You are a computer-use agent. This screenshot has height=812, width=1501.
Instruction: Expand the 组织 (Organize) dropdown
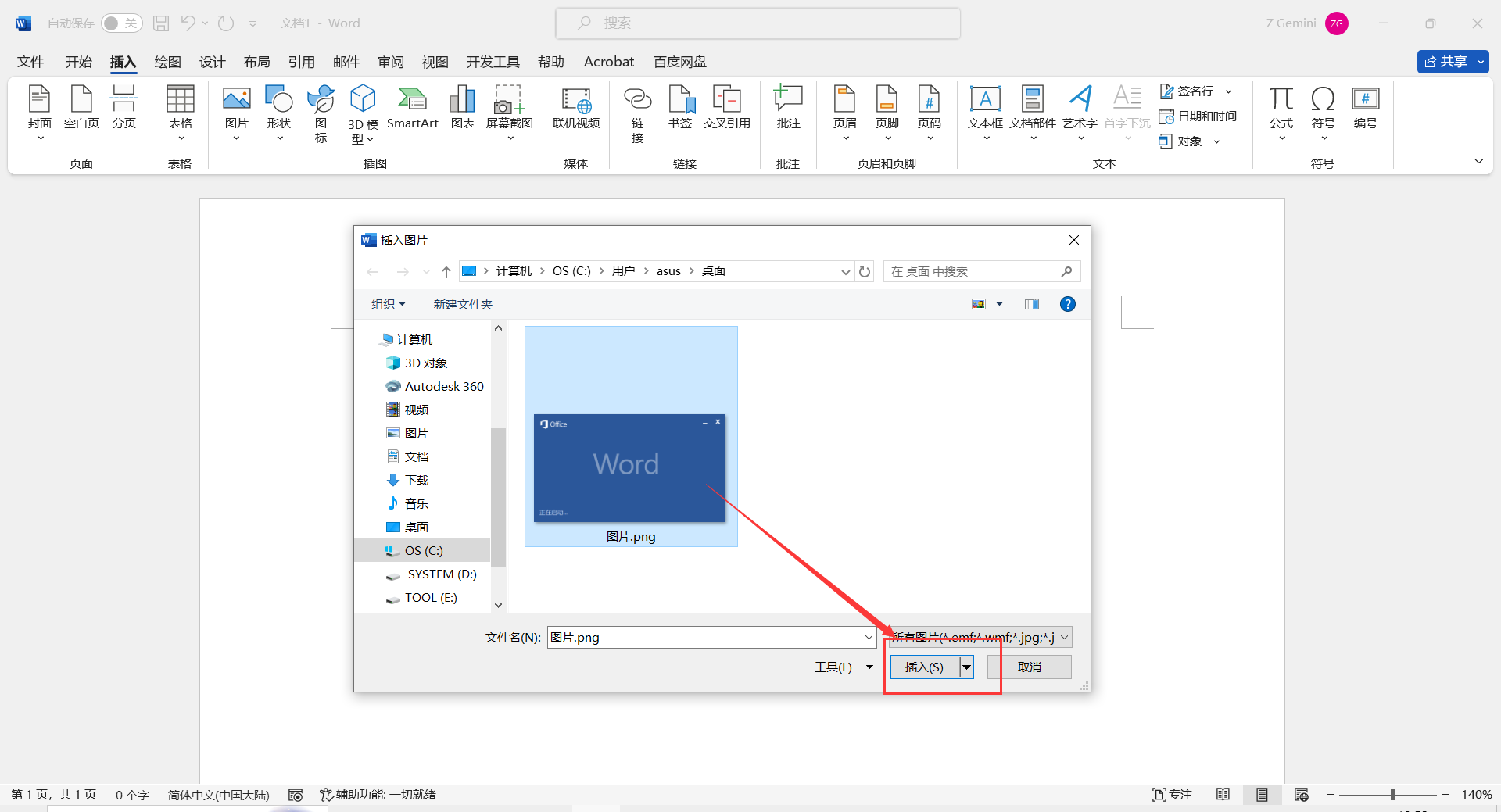click(388, 304)
